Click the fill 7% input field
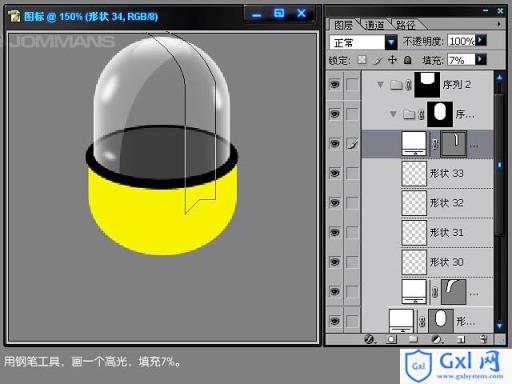The image size is (512, 384). point(461,60)
